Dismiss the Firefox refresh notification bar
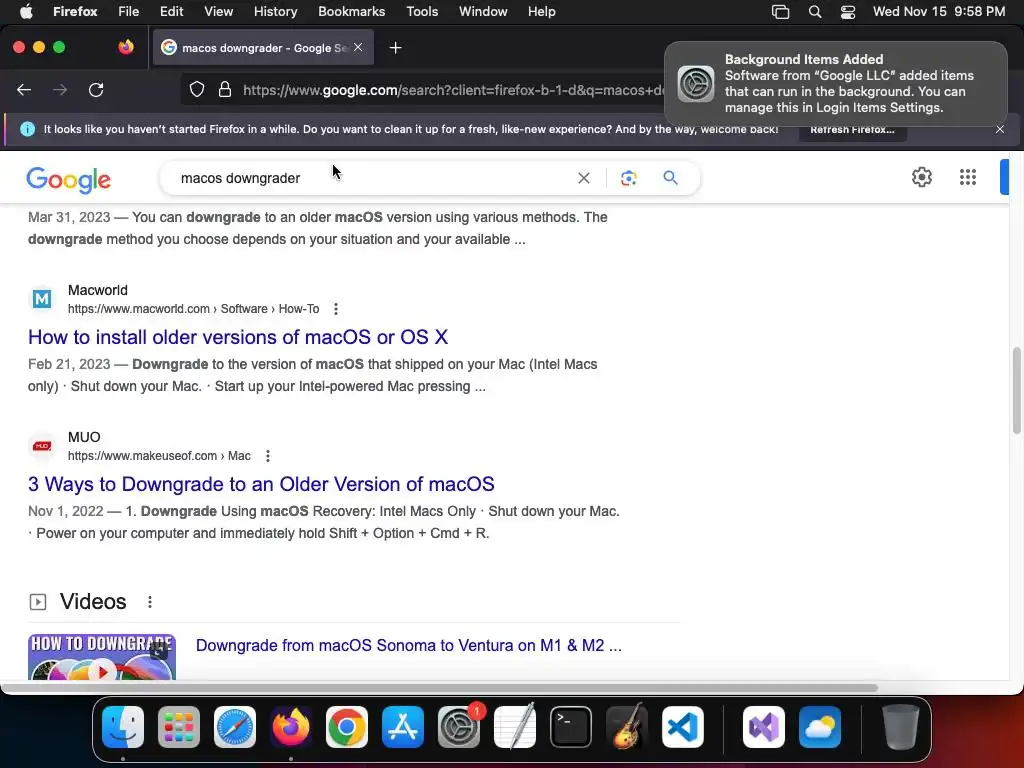The image size is (1024, 768). tap(1000, 129)
